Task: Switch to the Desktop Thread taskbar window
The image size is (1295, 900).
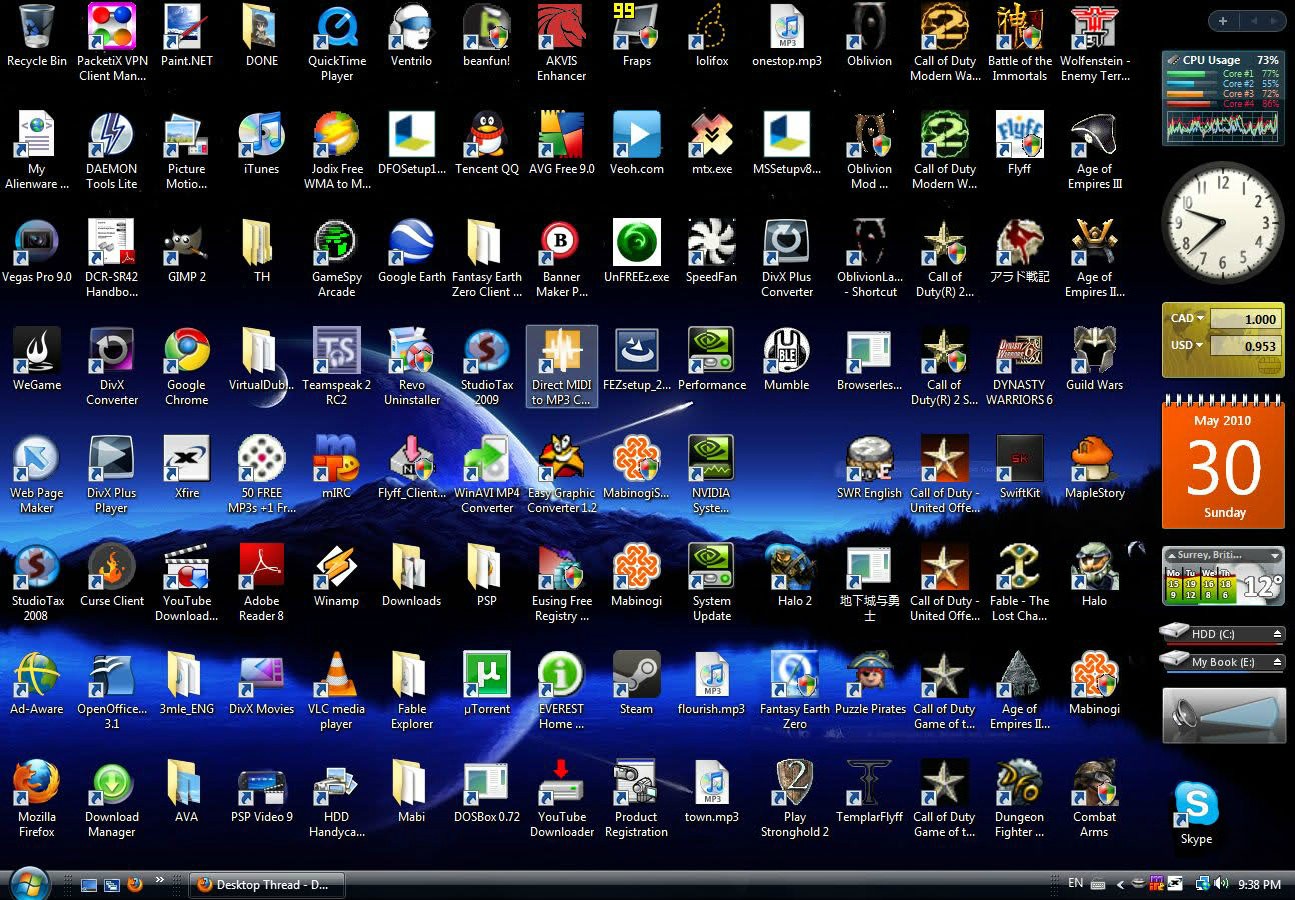Action: click(266, 884)
